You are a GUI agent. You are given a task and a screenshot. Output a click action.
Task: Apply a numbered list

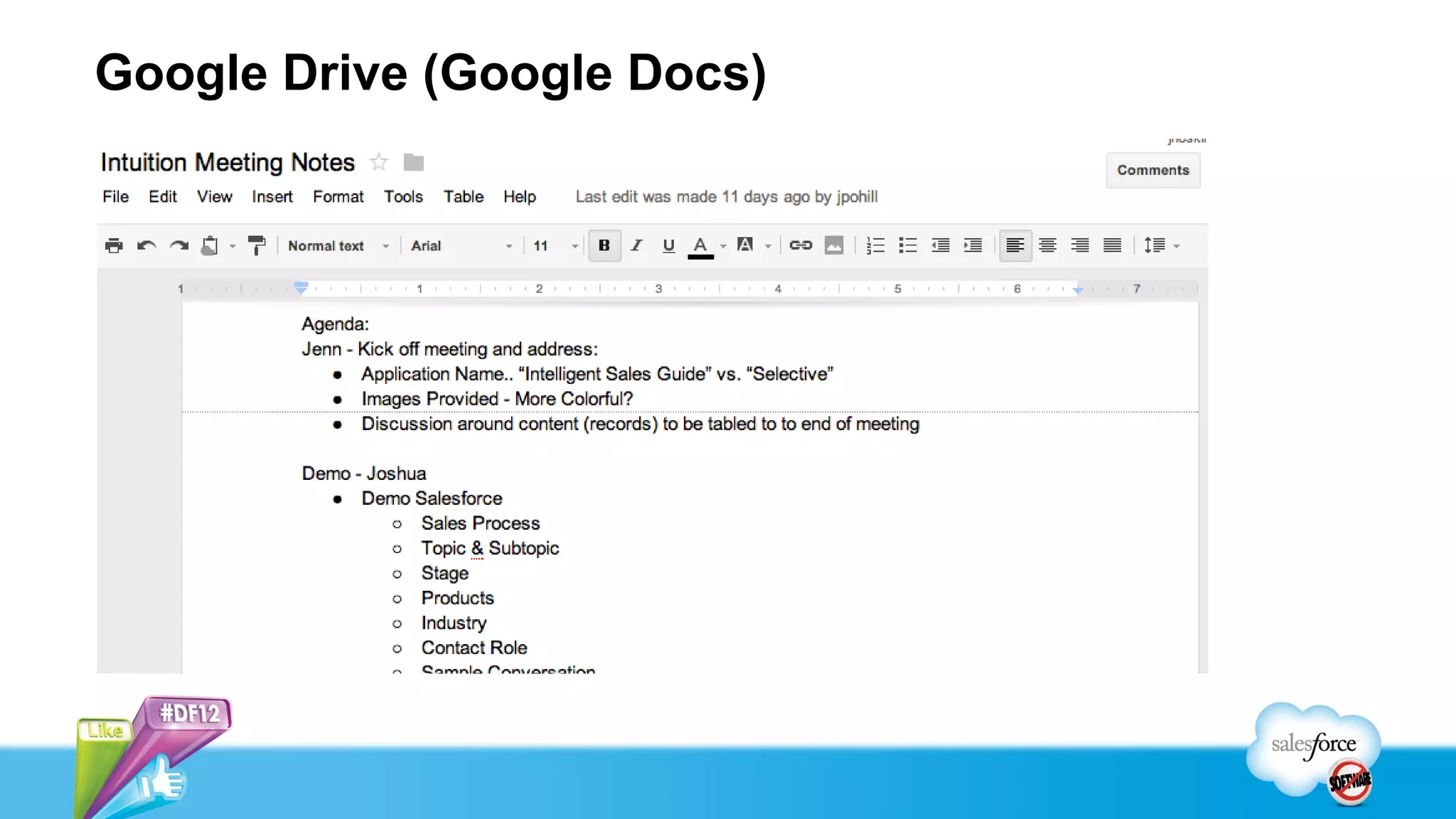[x=875, y=246]
